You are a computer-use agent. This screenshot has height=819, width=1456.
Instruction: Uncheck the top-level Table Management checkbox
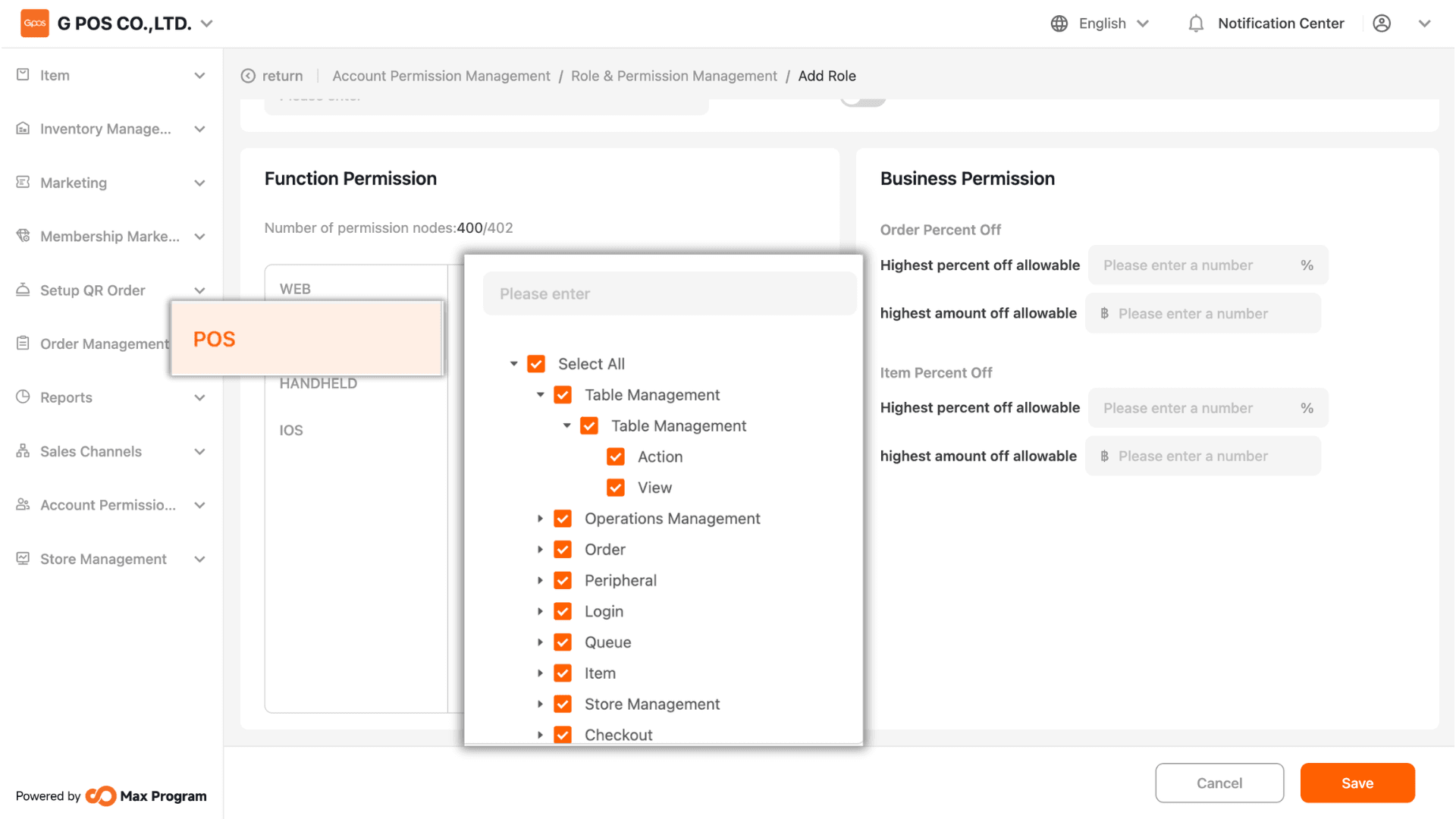pyautogui.click(x=563, y=395)
